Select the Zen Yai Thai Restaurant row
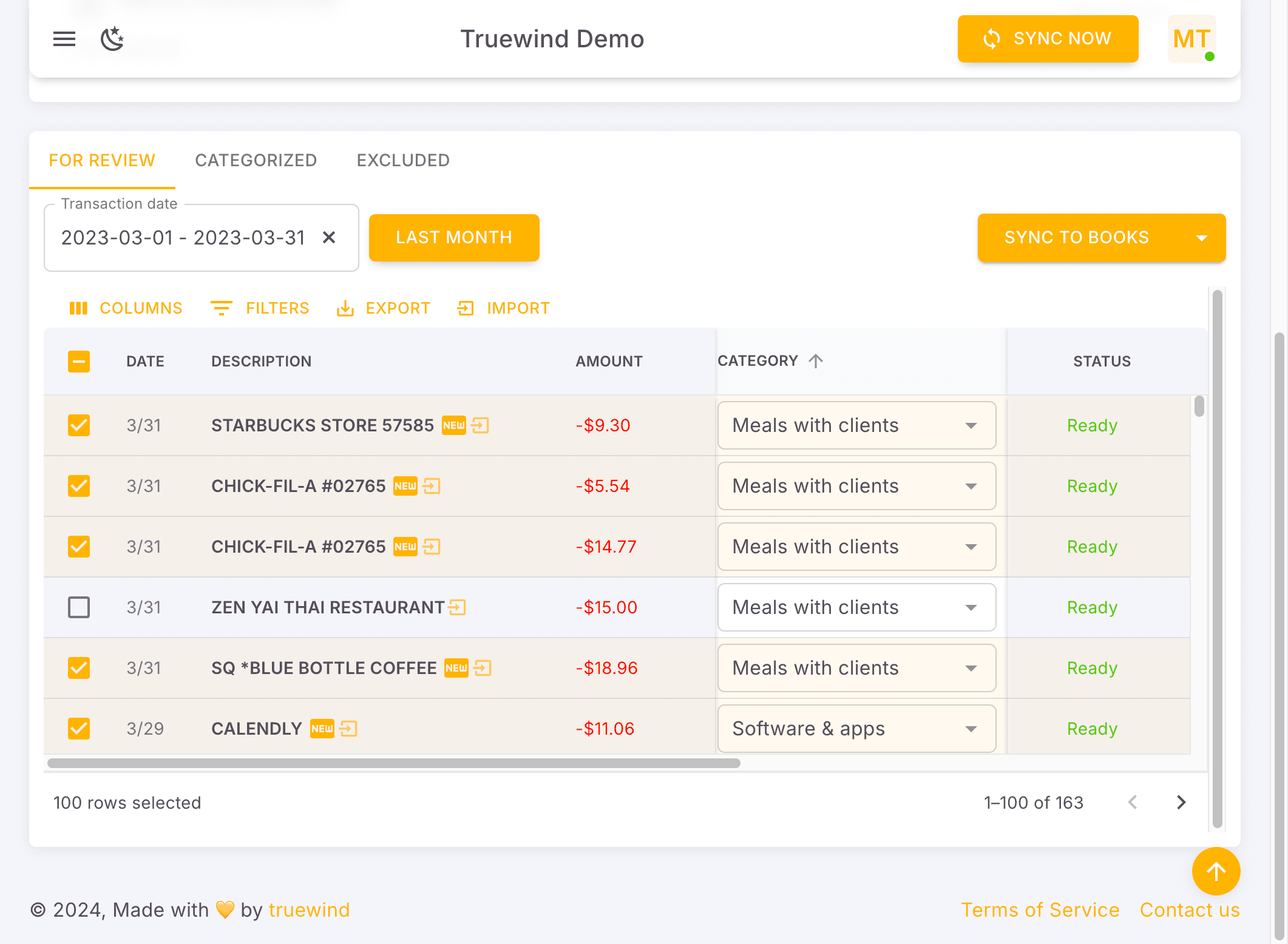Image resolution: width=1288 pixels, height=944 pixels. click(x=78, y=607)
